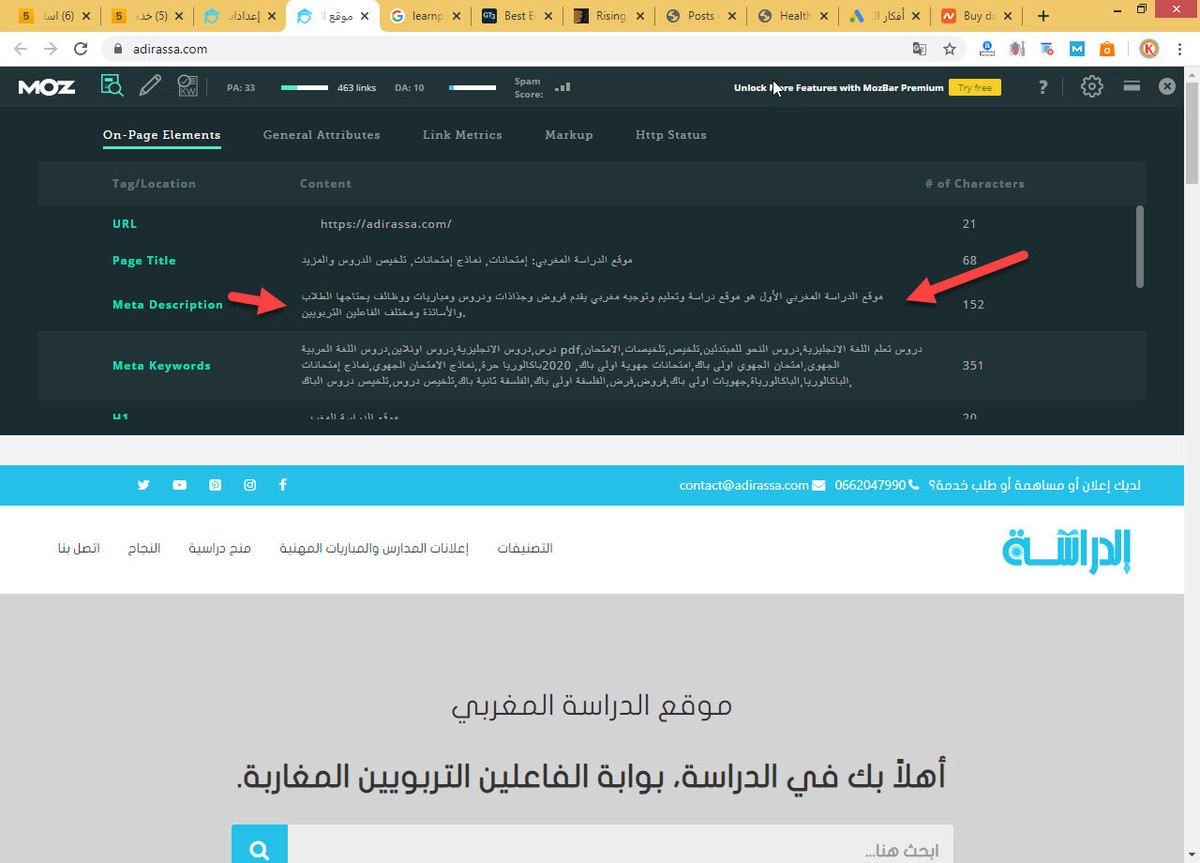Click the Page Authority progress bar
This screenshot has width=1200, height=863.
305,88
